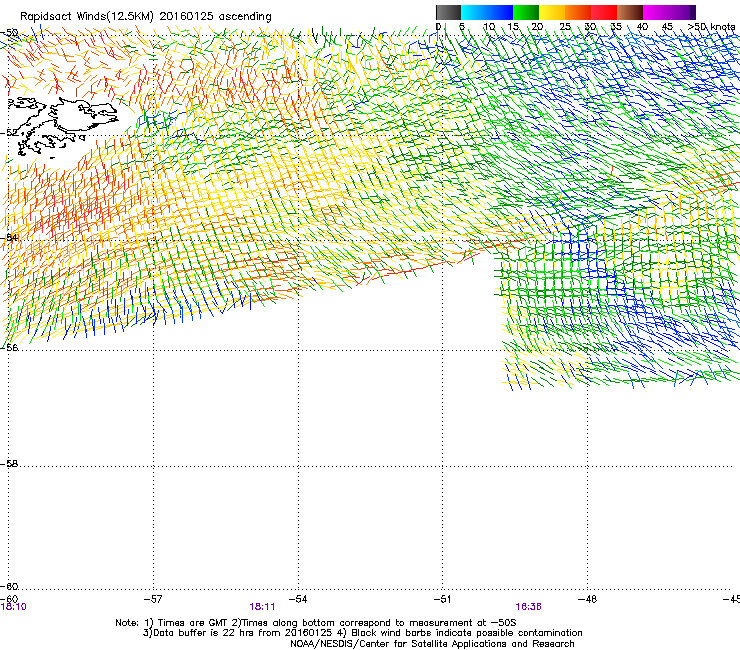740x650 pixels.
Task: Click the '10' label under the color bar
Action: [x=489, y=26]
